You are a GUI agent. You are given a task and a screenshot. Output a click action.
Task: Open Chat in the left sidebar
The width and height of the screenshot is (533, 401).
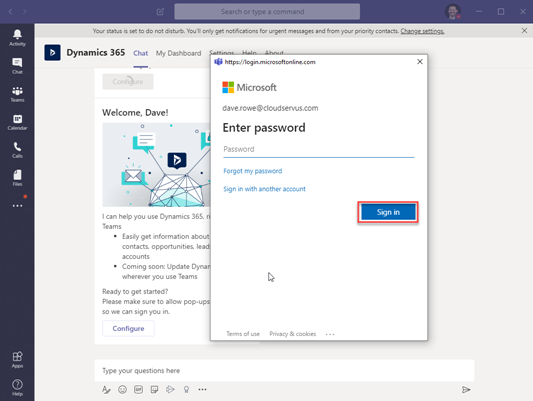(17, 66)
